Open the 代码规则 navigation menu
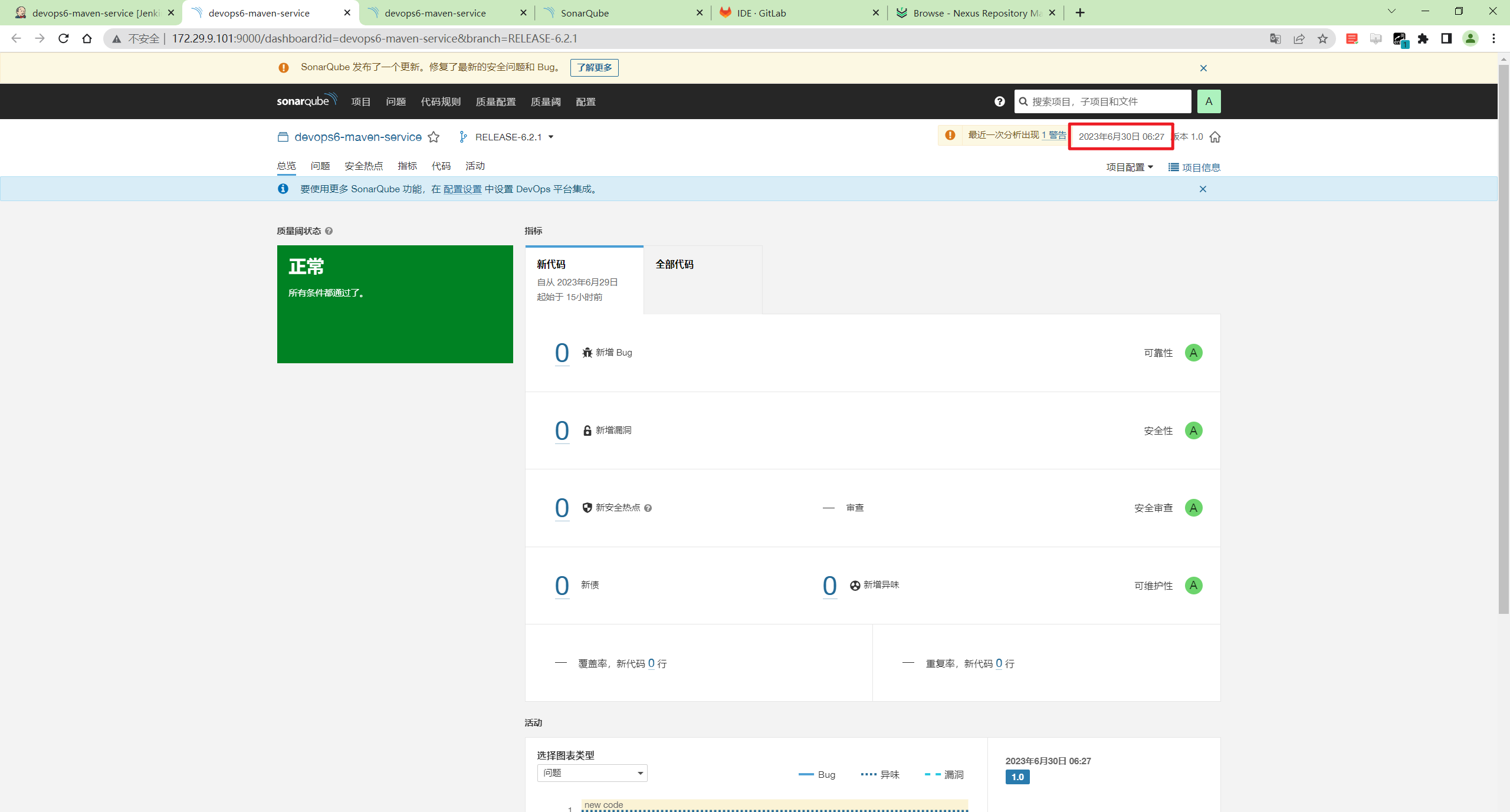The height and width of the screenshot is (812, 1510). coord(441,101)
